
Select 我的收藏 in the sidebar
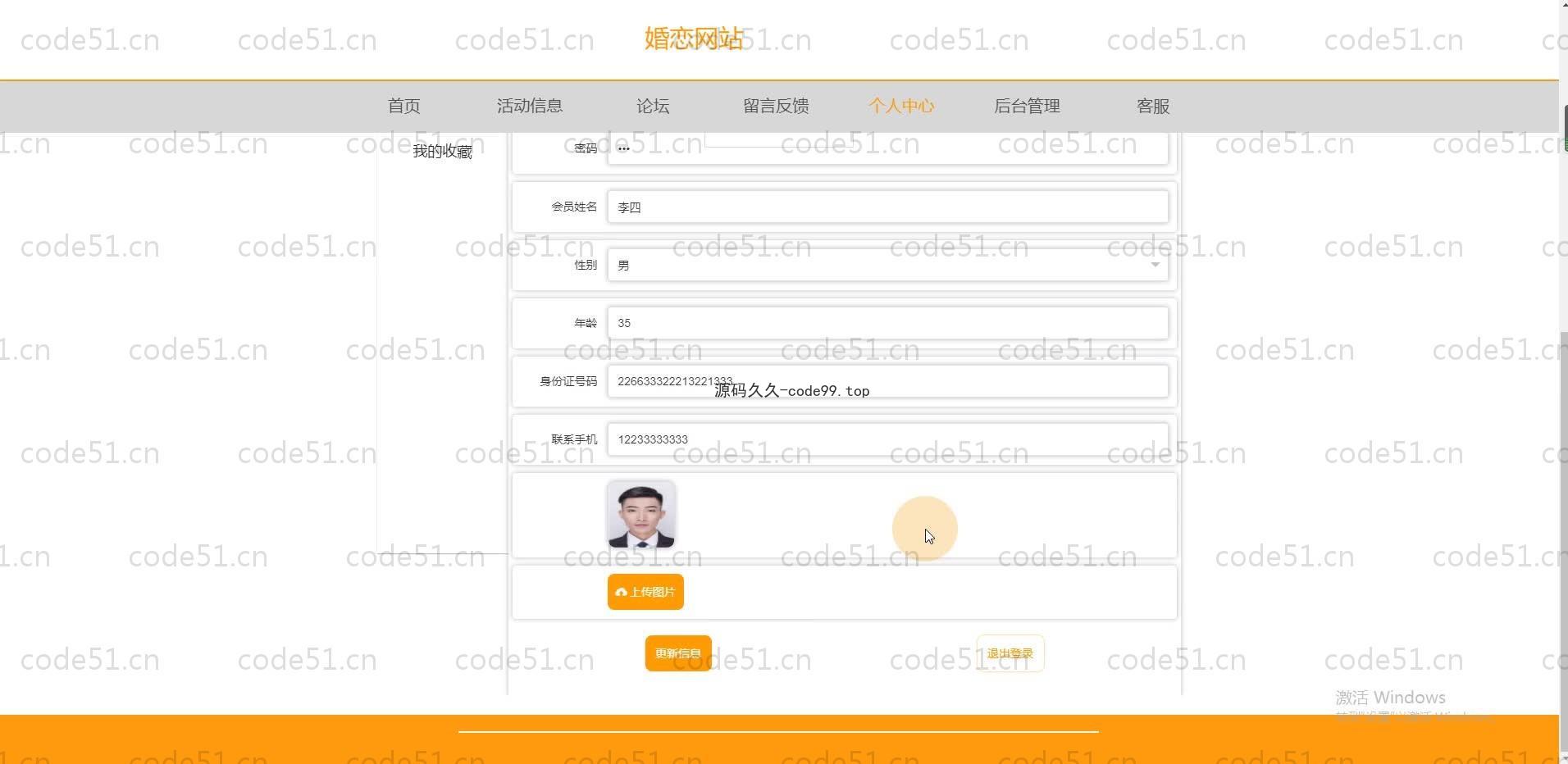pos(442,152)
